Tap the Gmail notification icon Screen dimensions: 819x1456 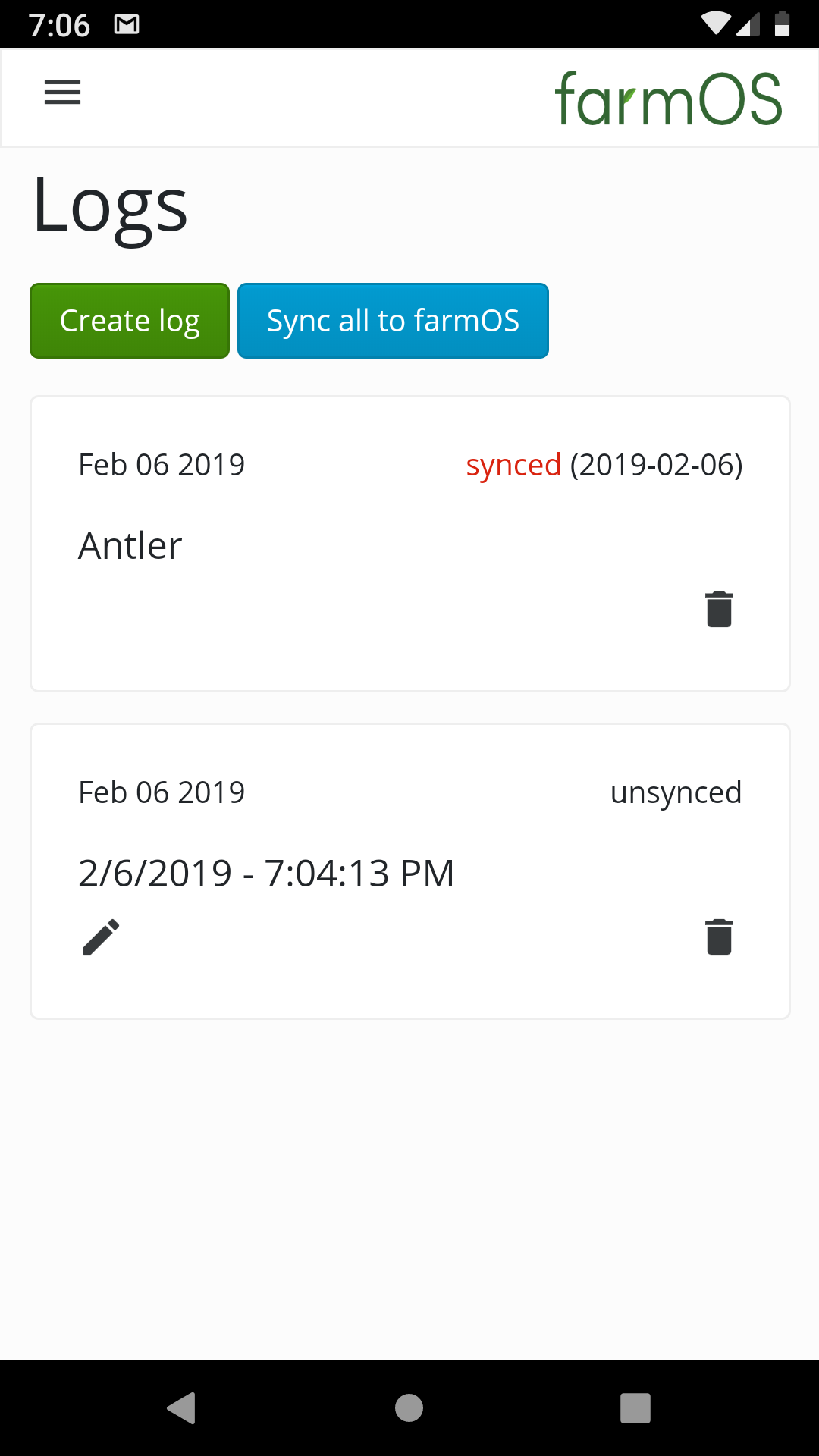click(x=127, y=25)
